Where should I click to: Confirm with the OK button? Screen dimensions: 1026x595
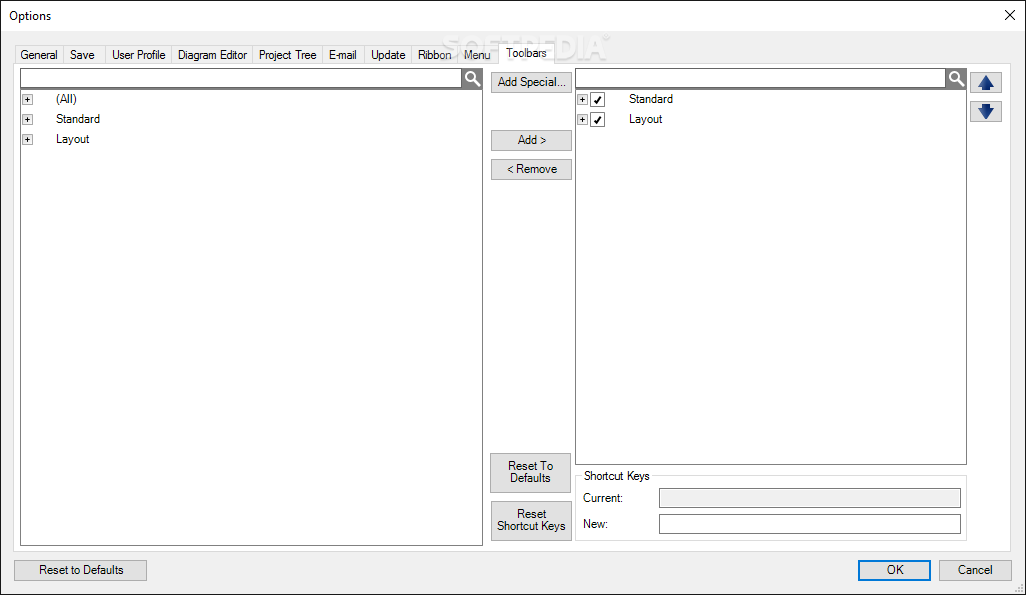click(894, 570)
